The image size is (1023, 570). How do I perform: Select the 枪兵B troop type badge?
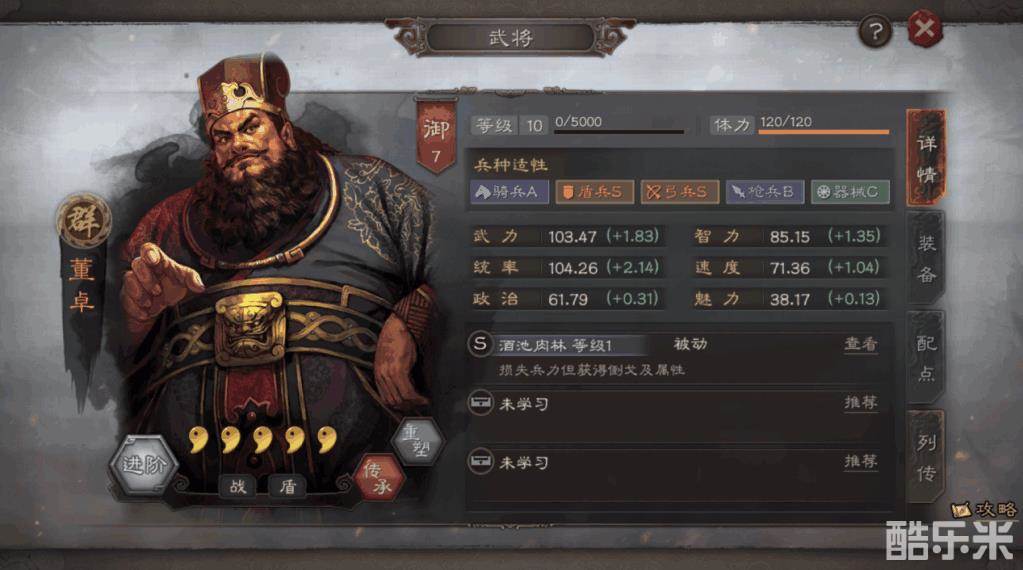click(765, 192)
